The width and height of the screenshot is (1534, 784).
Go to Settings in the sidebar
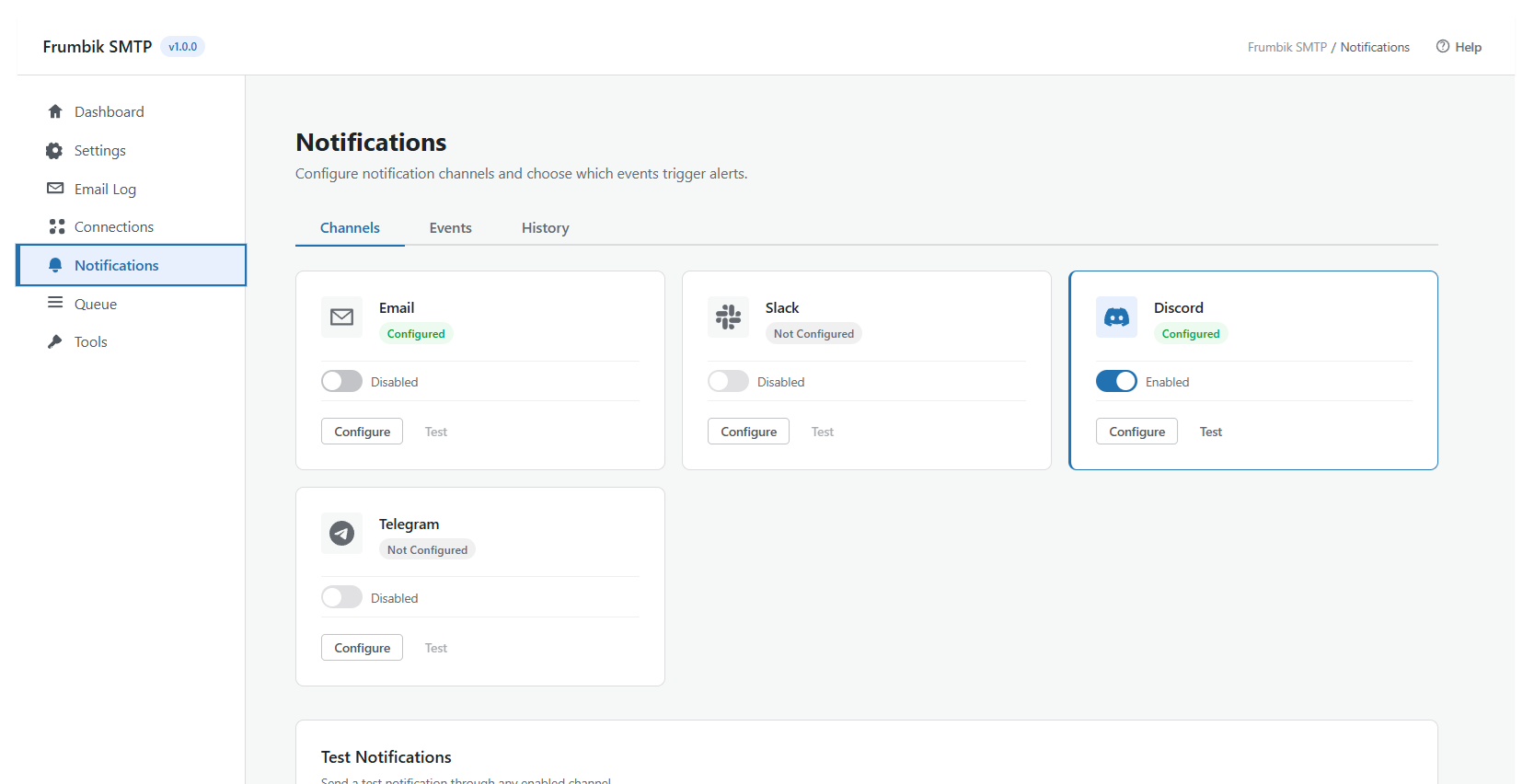[131, 151]
